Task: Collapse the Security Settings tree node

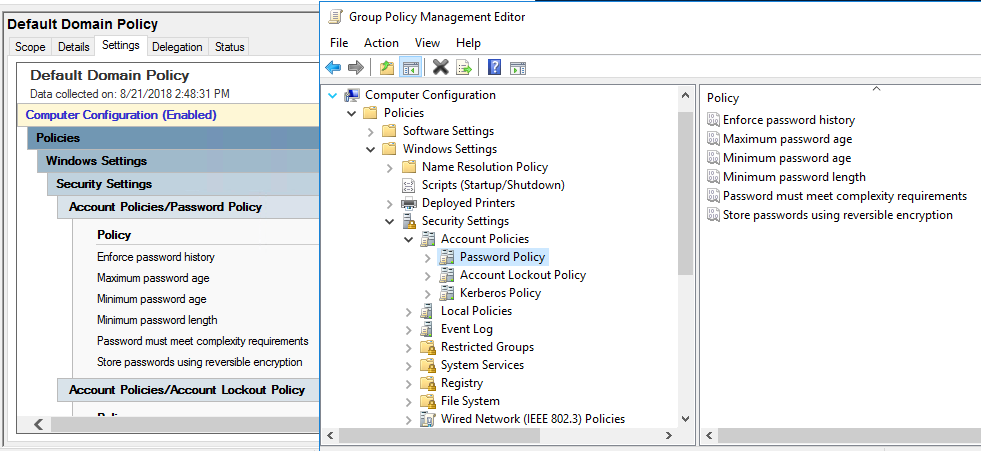Action: click(x=390, y=221)
